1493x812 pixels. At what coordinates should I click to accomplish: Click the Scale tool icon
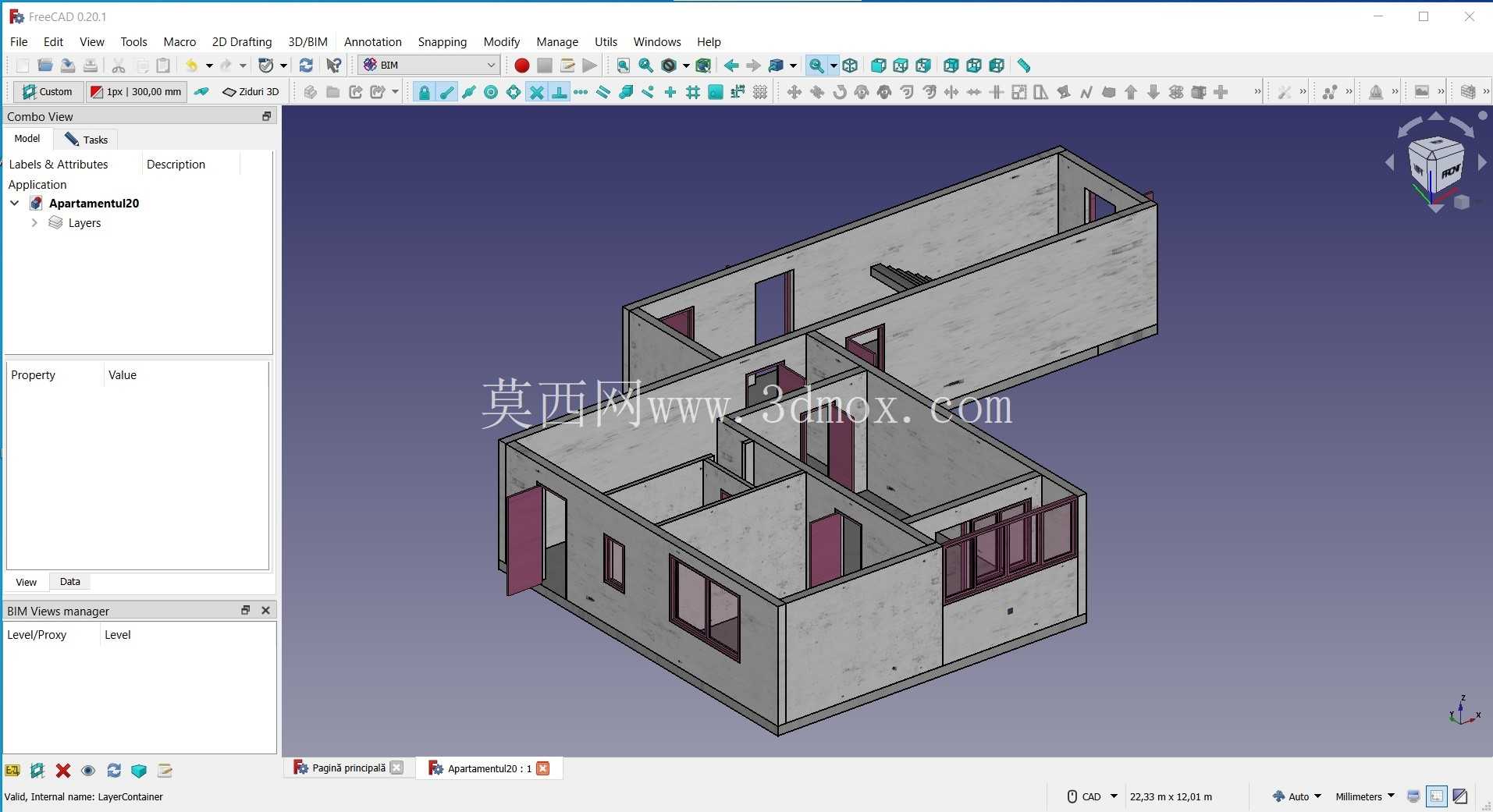pos(1018,92)
